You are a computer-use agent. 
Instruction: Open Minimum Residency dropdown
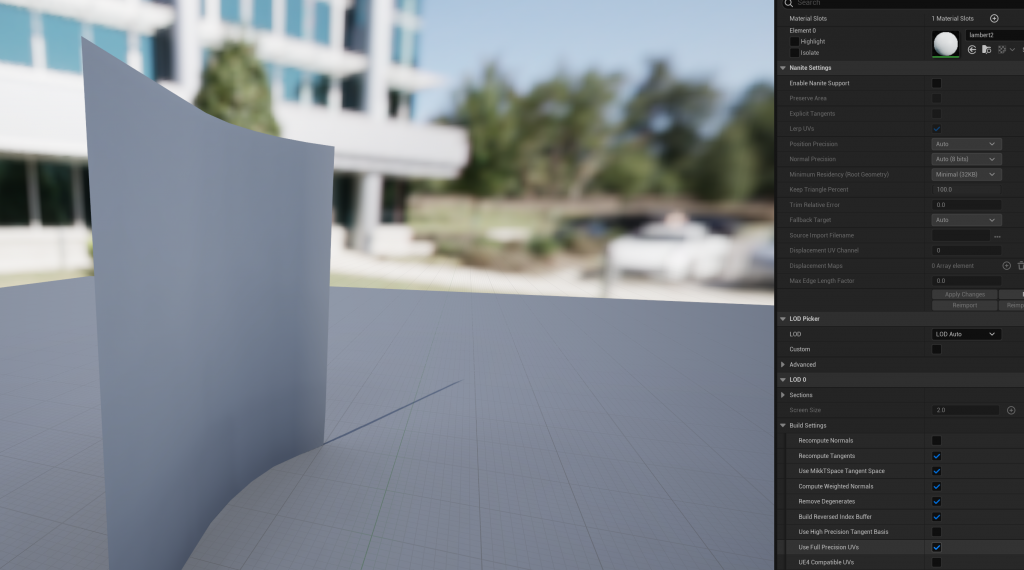click(966, 174)
